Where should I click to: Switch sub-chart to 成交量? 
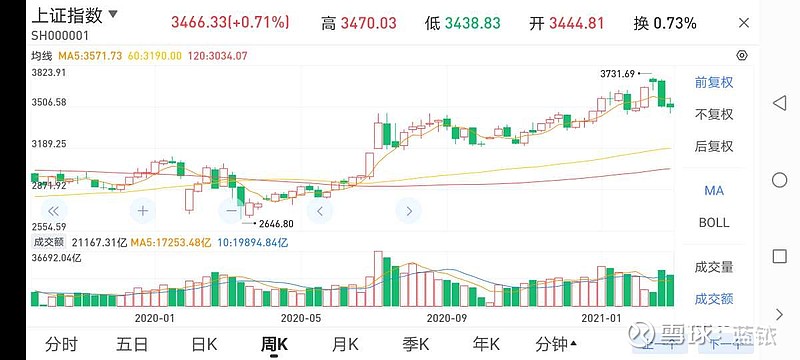click(714, 267)
